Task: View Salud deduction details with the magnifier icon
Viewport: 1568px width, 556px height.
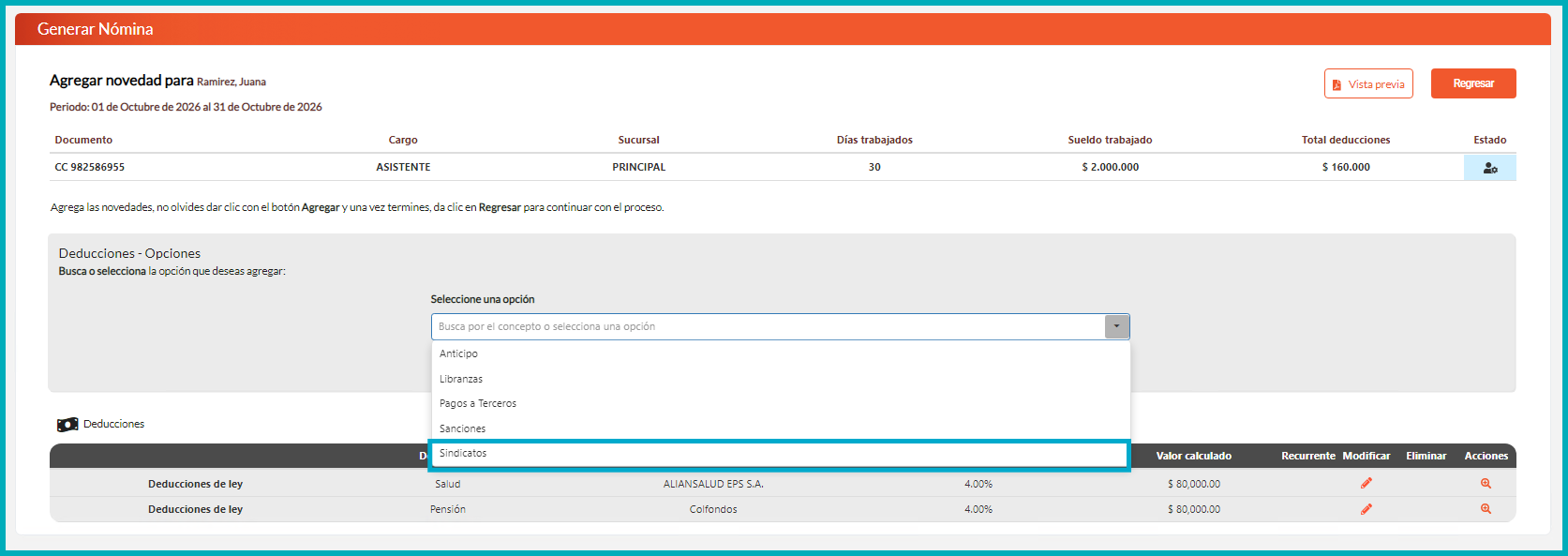Action: (1486, 484)
